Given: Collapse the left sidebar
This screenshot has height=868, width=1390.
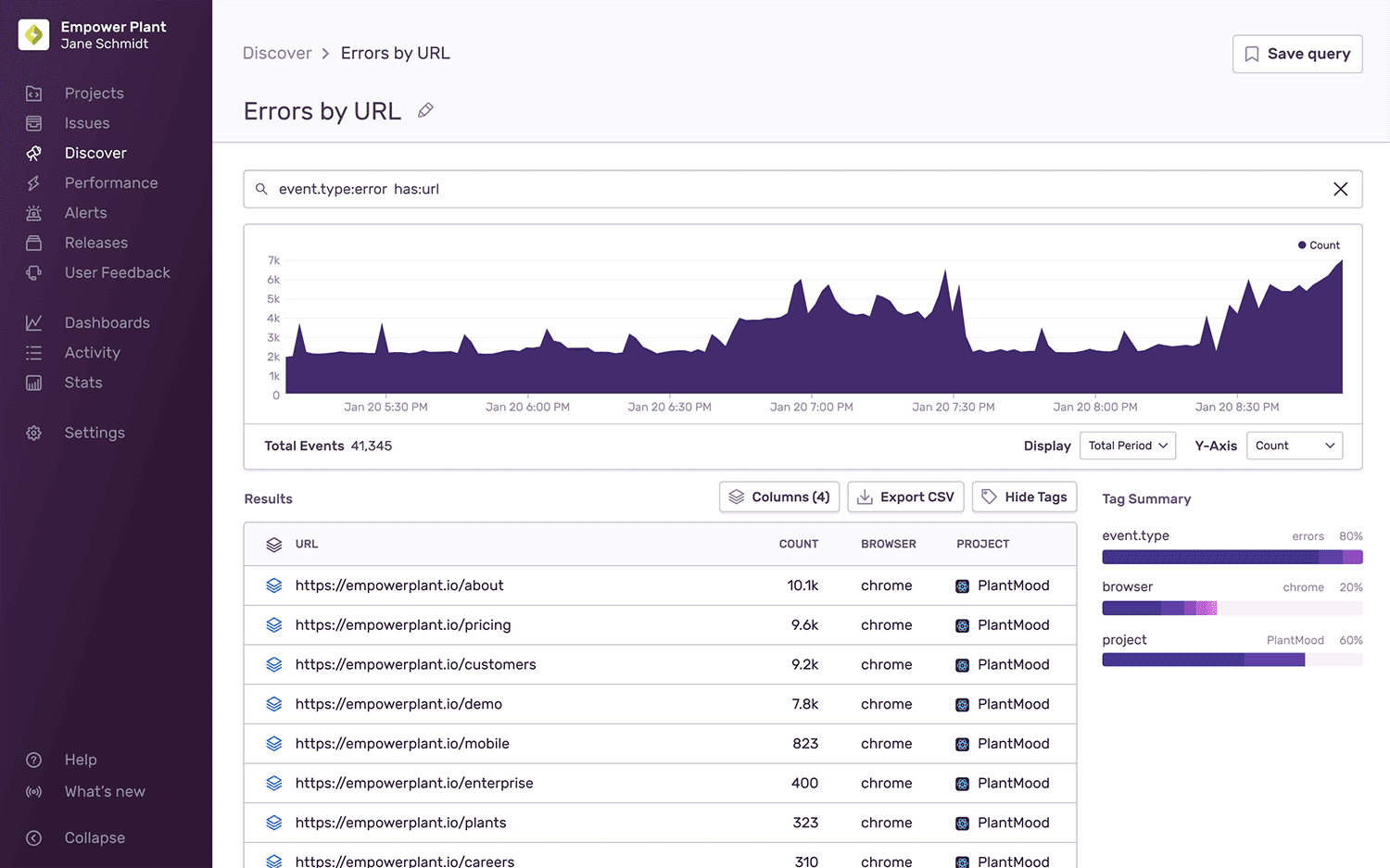Looking at the screenshot, I should [x=33, y=837].
